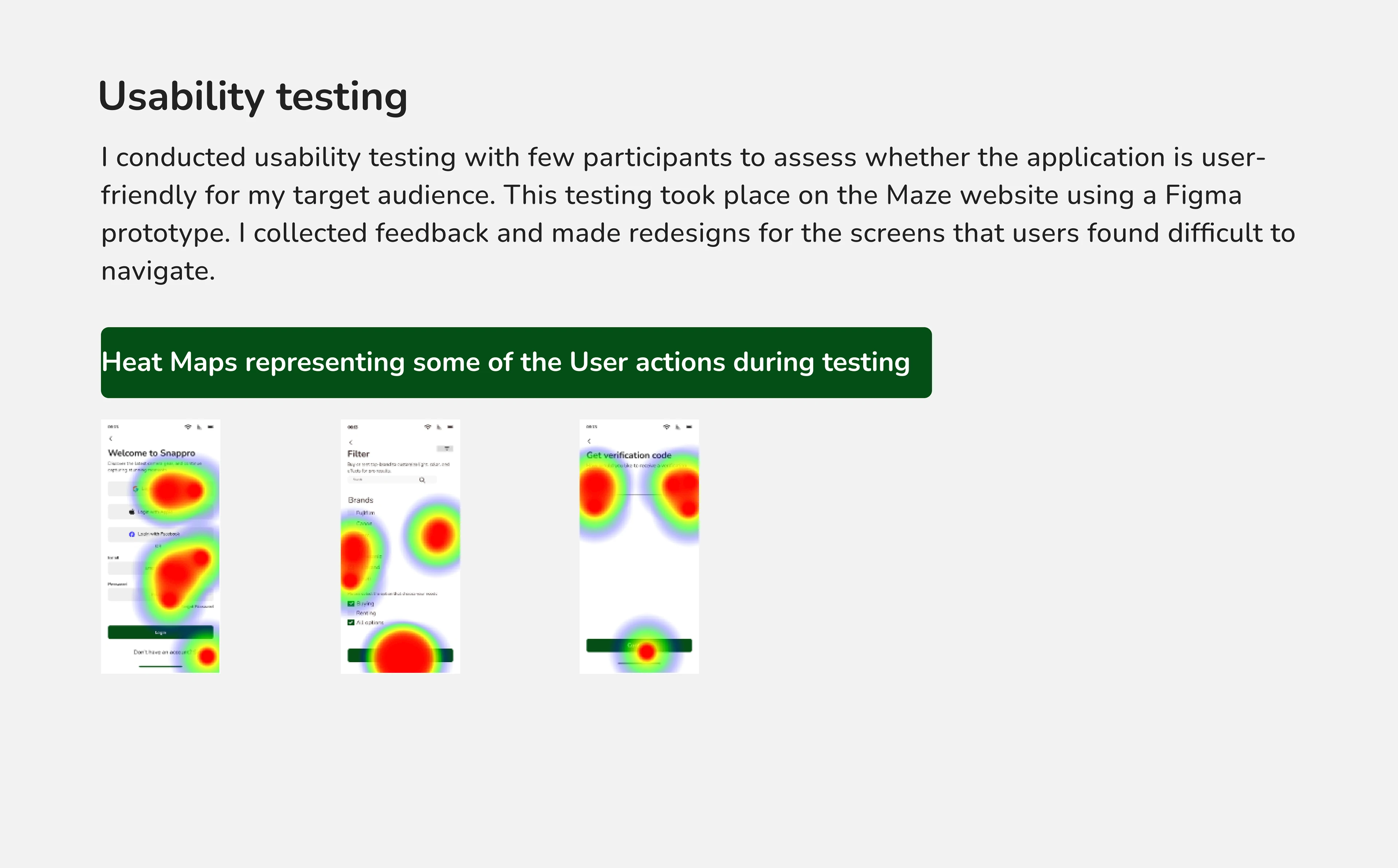Viewport: 1398px width, 868px height.
Task: Click the Apple logo login icon
Action: (x=132, y=512)
